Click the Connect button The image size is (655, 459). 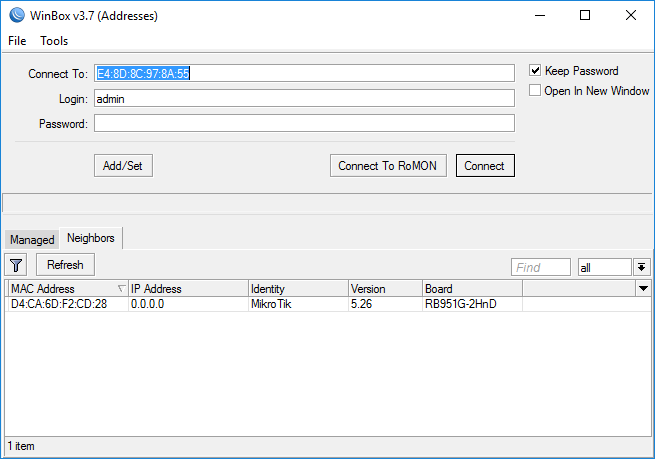tap(485, 166)
